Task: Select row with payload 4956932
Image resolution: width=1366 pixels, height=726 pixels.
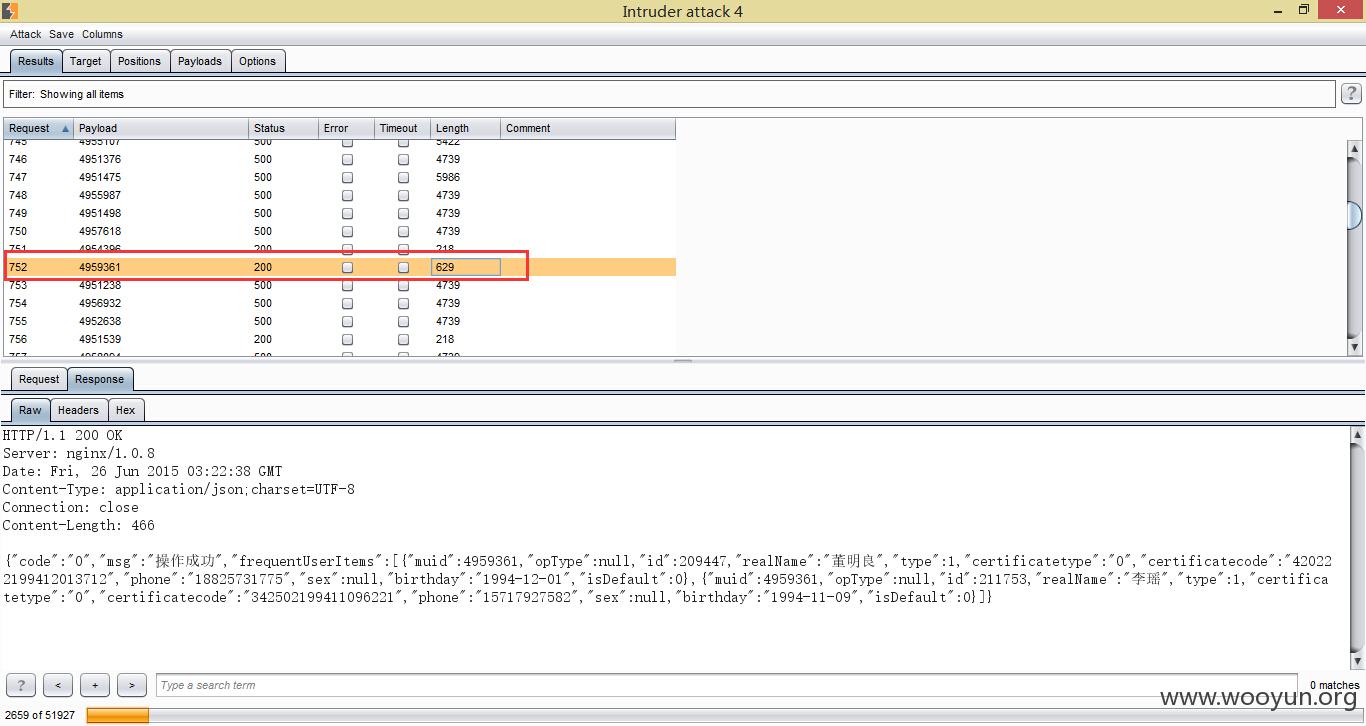Action: pos(340,303)
